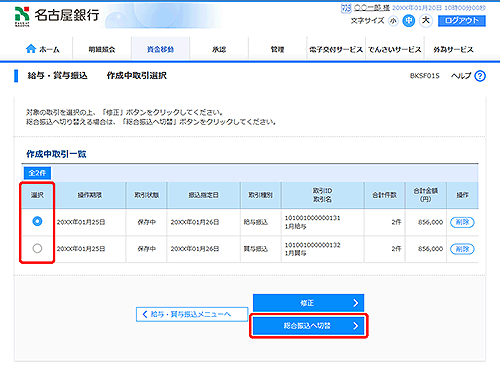Delete the first transaction with 削除
This screenshot has height=380, width=500.
[x=462, y=222]
